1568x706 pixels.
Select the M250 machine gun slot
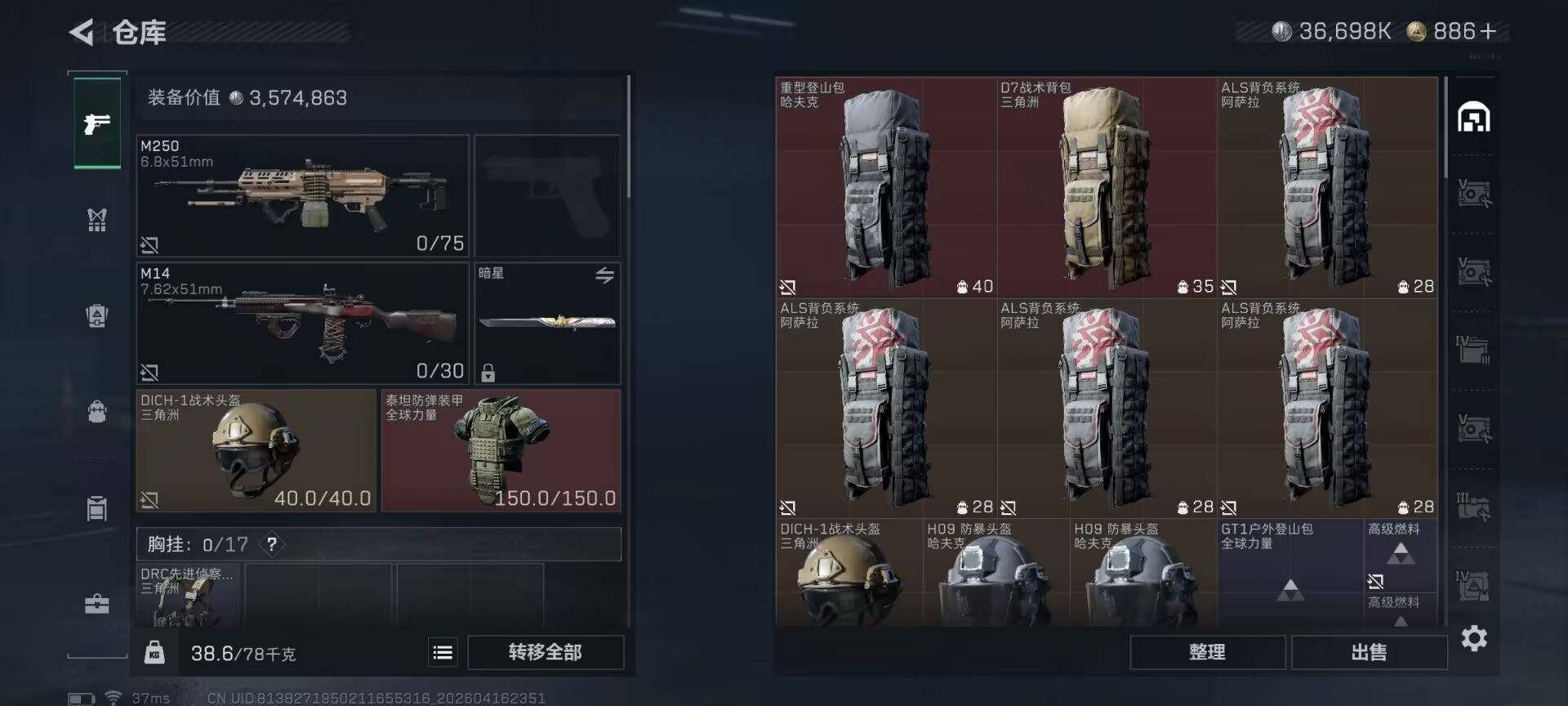(x=302, y=195)
